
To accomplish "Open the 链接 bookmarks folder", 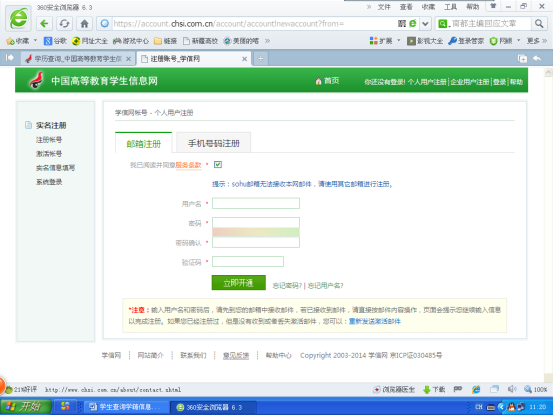I will [x=165, y=41].
